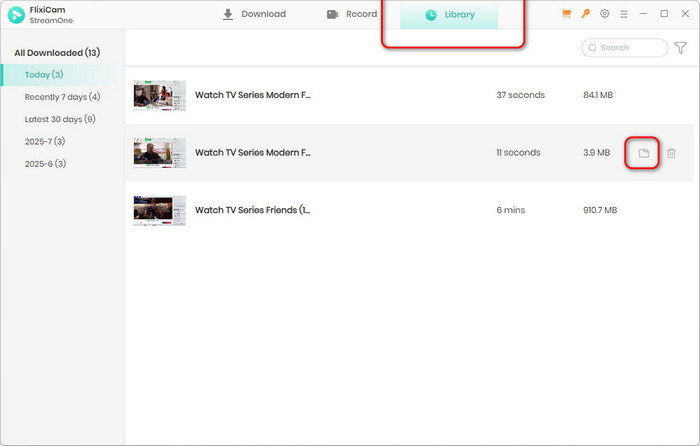The height and width of the screenshot is (446, 700).
Task: Open the 2025-7 (3) group
Action: coord(45,142)
